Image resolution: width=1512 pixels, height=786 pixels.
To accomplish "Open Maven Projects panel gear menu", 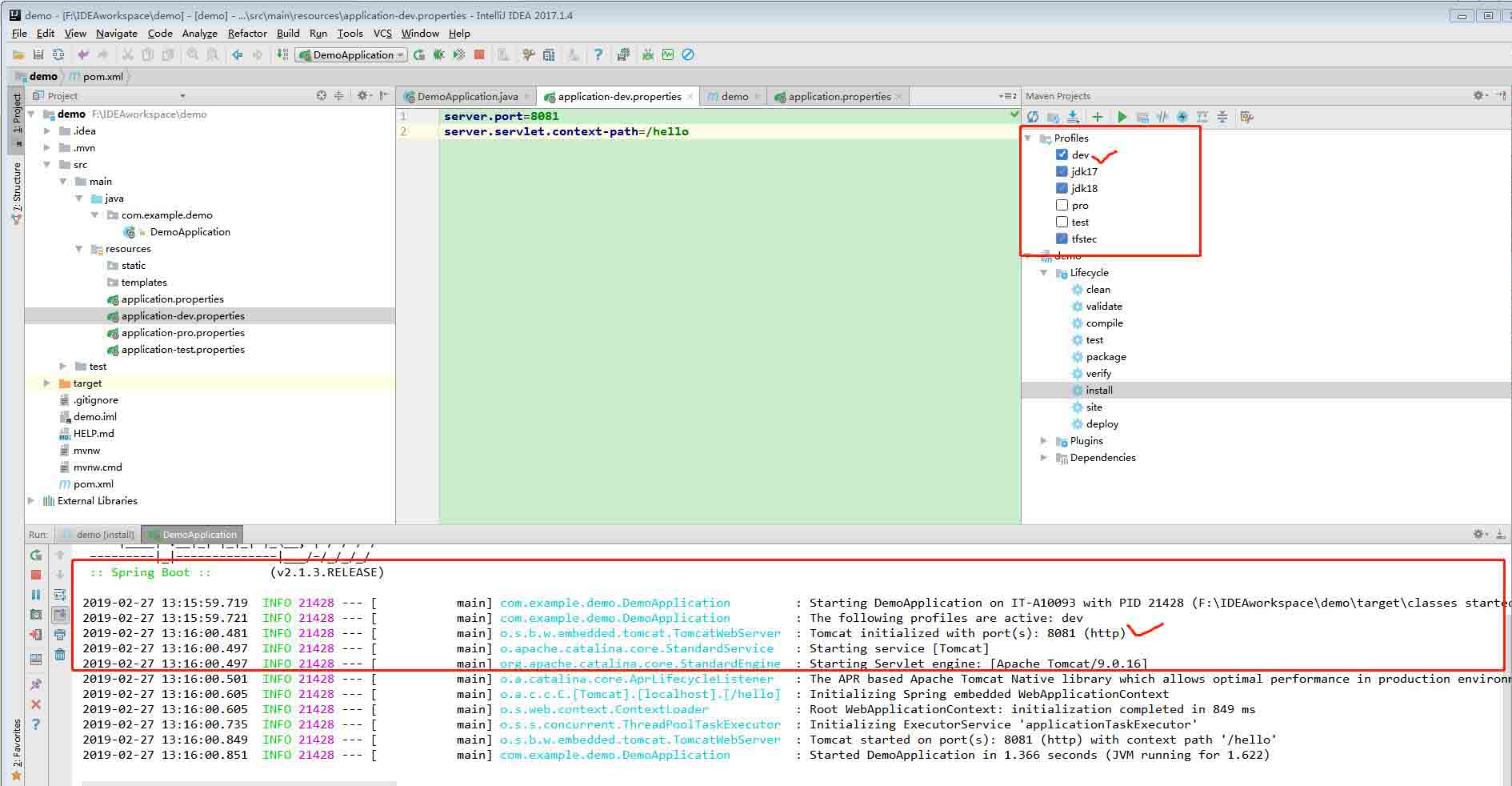I will click(1480, 95).
